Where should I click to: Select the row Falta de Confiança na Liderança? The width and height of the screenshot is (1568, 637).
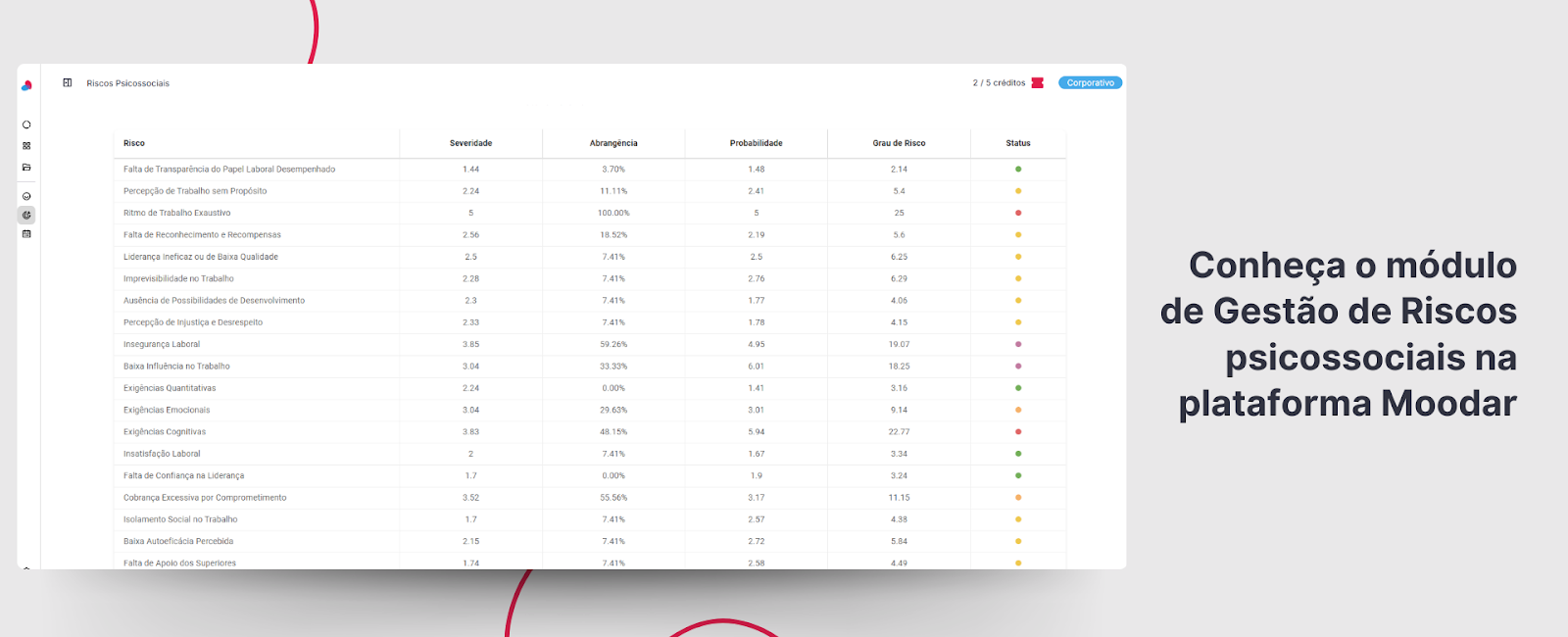[590, 475]
